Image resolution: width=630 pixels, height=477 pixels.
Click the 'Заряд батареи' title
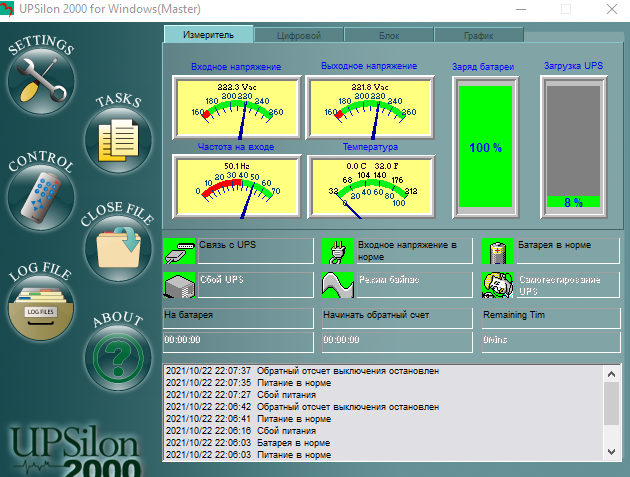[483, 67]
